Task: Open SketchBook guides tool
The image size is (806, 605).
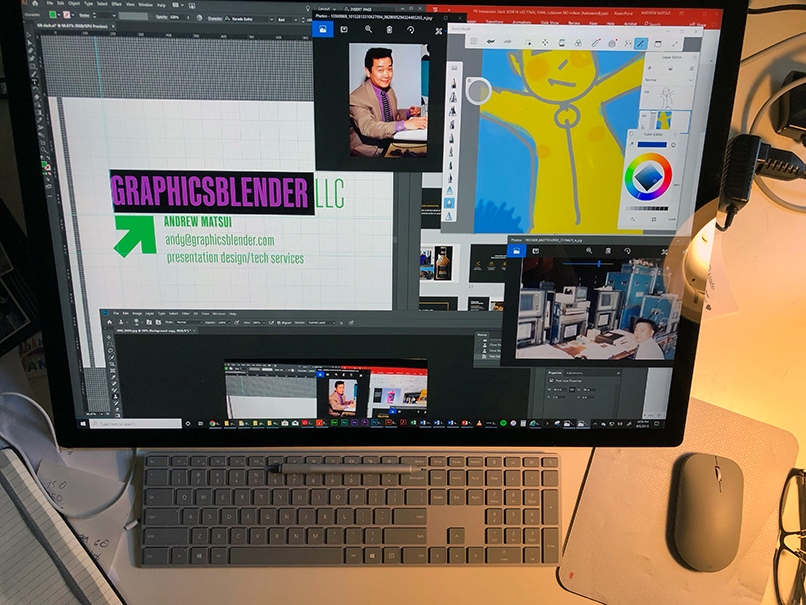Action: point(578,43)
